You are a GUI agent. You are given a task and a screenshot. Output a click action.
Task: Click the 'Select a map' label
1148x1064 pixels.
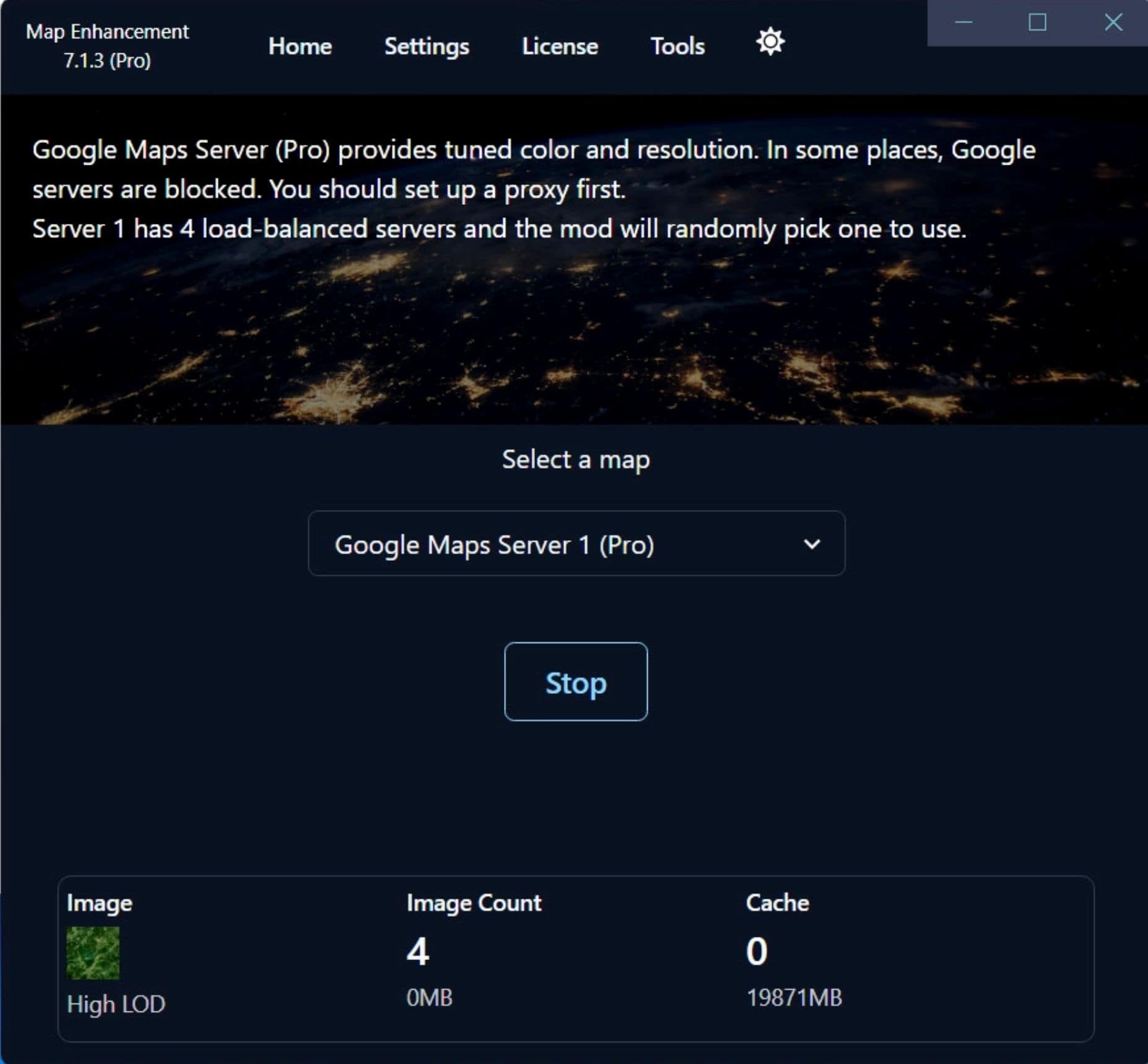pyautogui.click(x=575, y=460)
